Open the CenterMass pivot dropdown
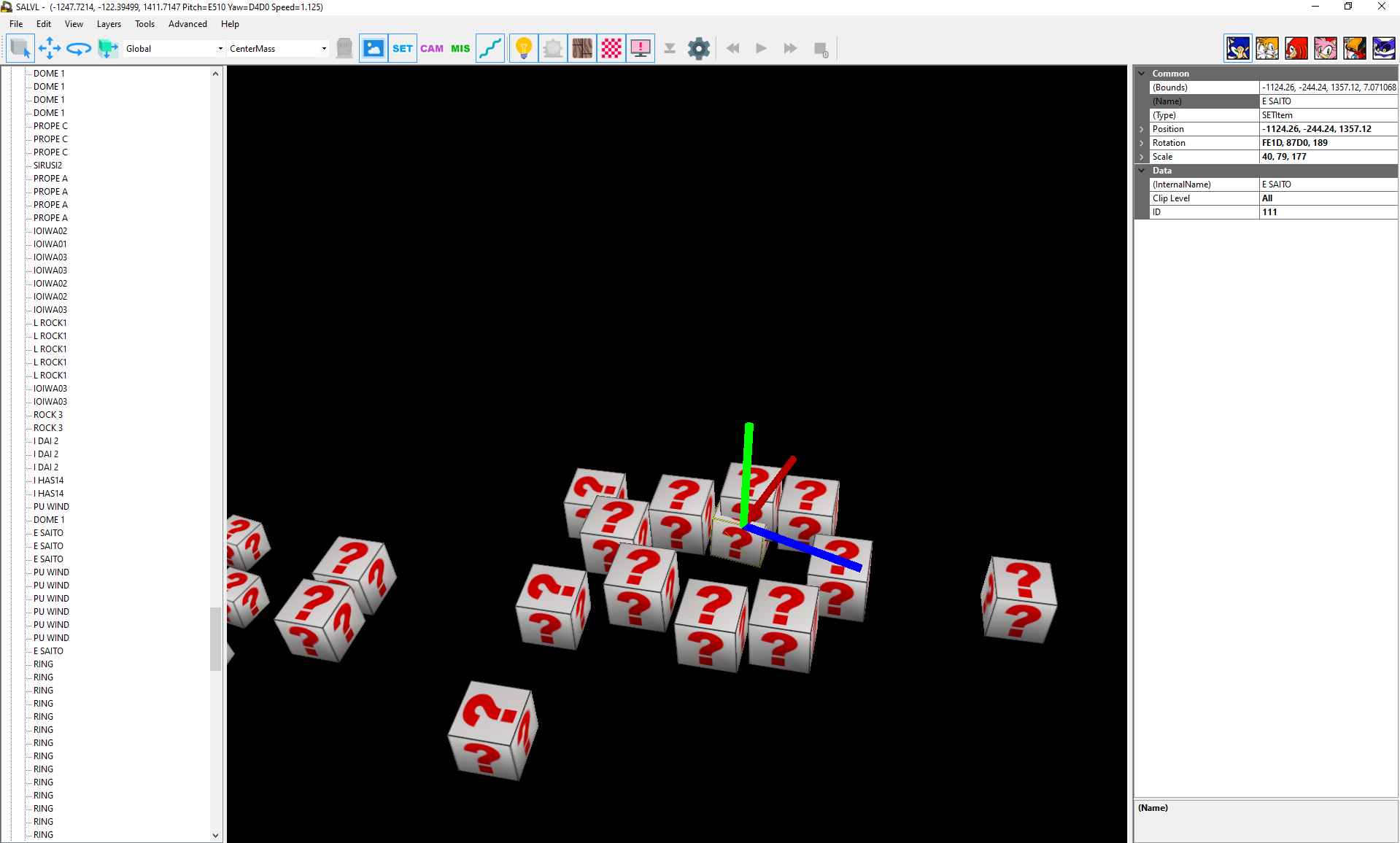 pyautogui.click(x=278, y=49)
